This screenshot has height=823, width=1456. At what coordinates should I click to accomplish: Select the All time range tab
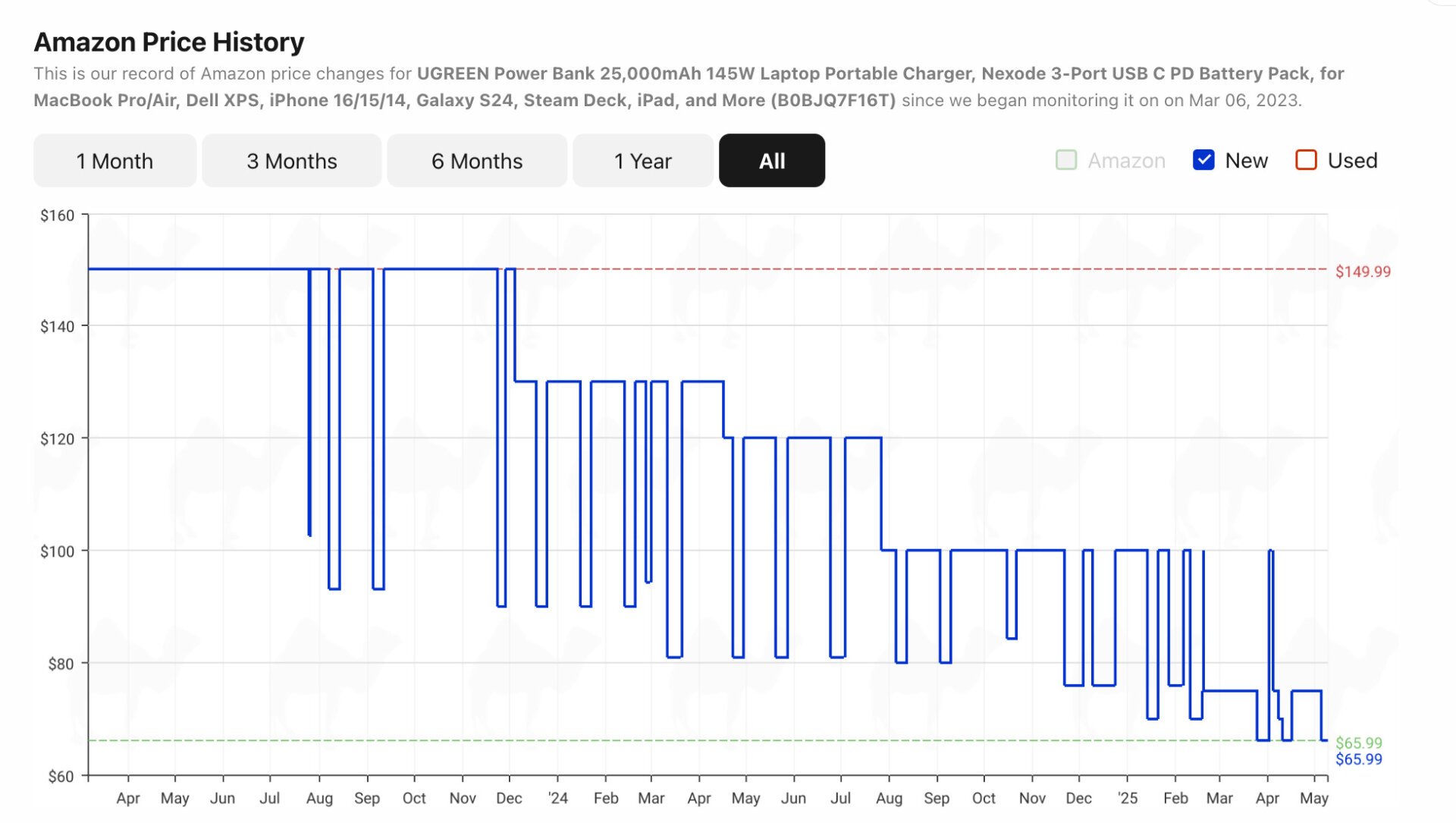click(x=772, y=161)
